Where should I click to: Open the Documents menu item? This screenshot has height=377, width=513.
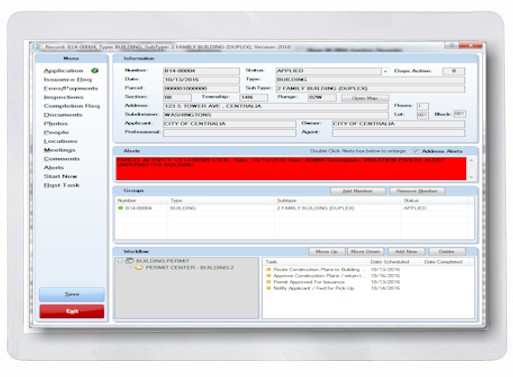click(63, 115)
